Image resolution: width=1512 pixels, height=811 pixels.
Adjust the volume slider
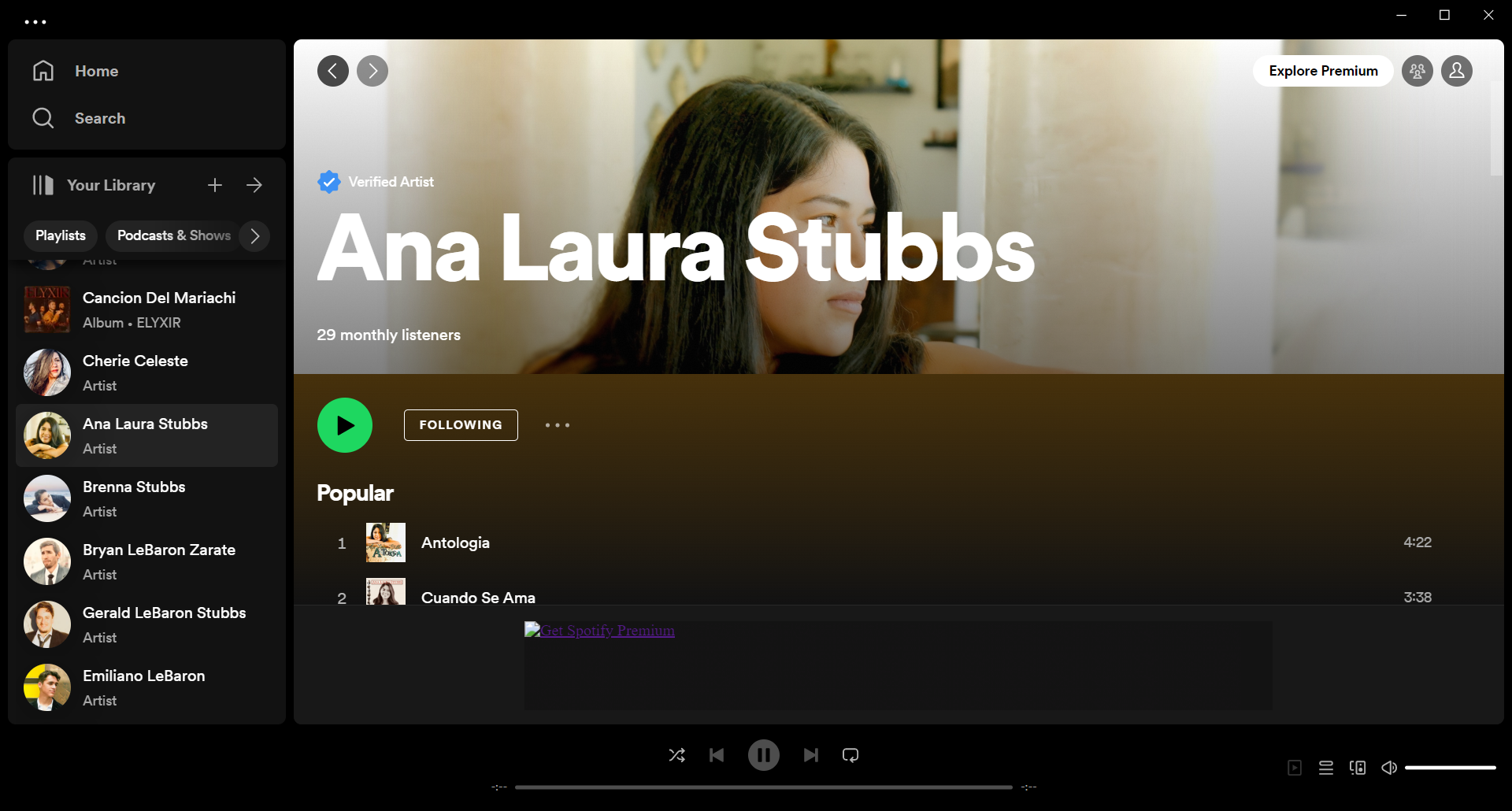pos(1450,768)
